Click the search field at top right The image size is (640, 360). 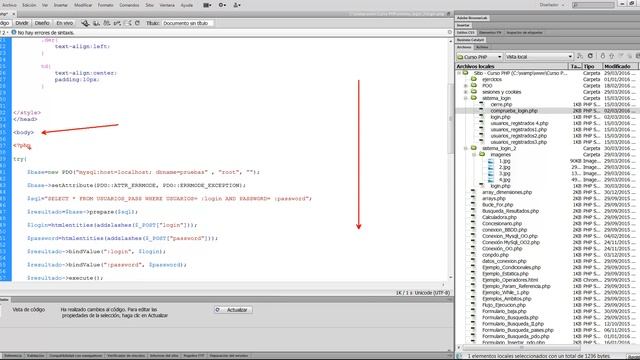[593, 5]
